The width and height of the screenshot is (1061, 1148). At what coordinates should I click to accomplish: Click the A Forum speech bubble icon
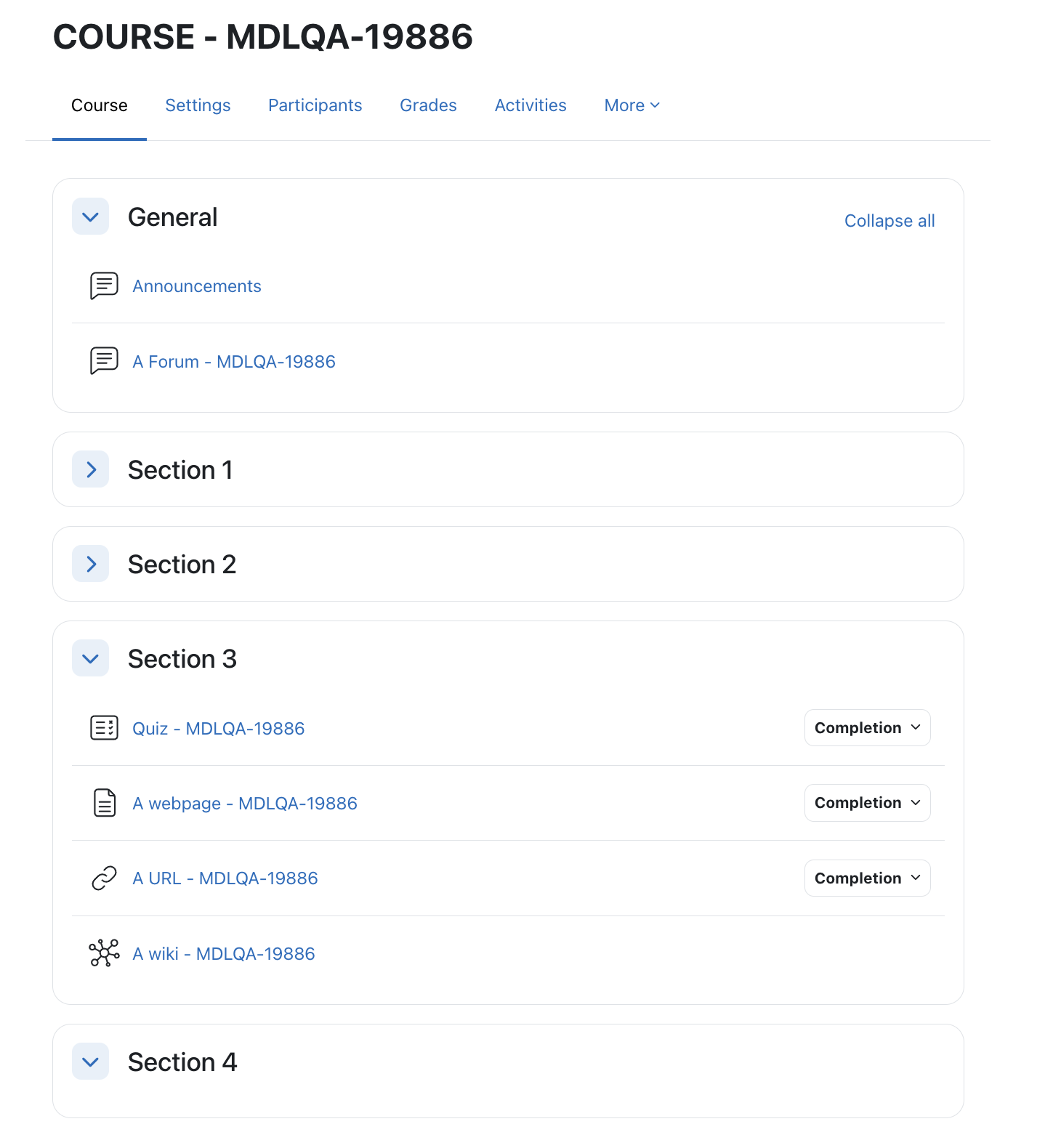pyautogui.click(x=104, y=361)
